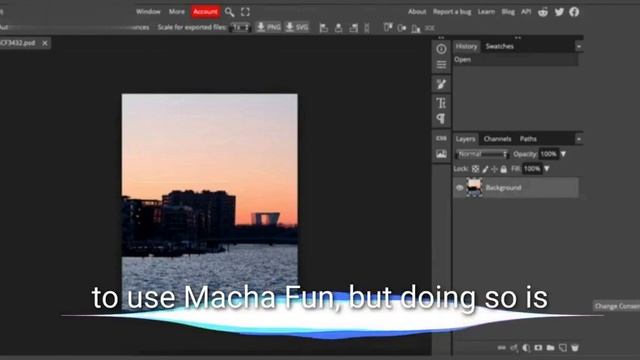Open History panel options menu
Screen dimensions: 640x360
coord(579,47)
